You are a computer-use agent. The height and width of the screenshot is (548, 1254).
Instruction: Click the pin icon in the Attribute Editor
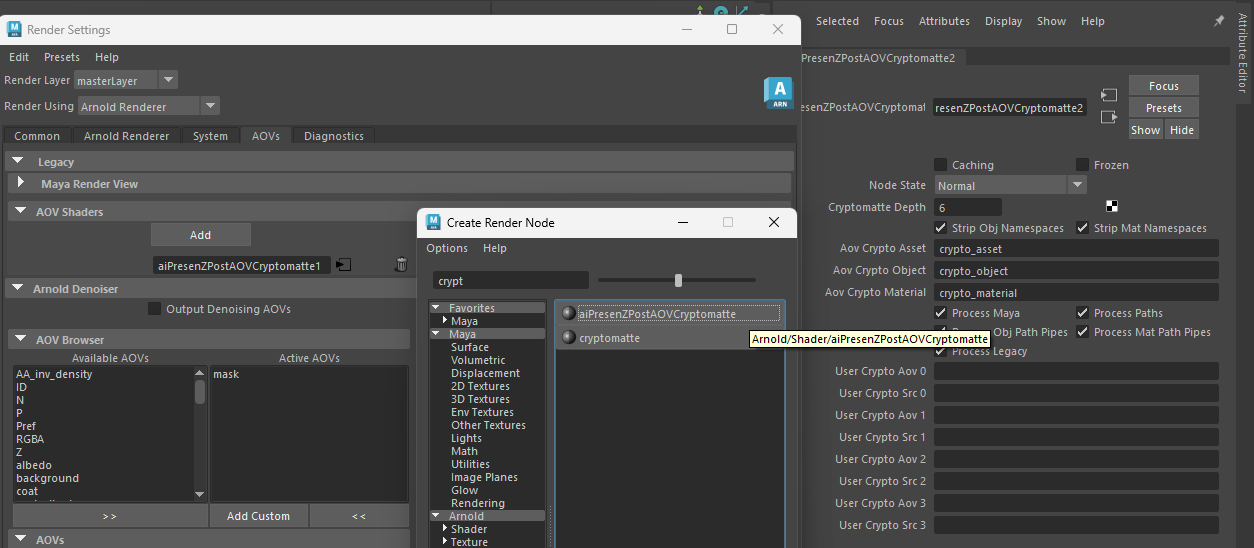1218,21
